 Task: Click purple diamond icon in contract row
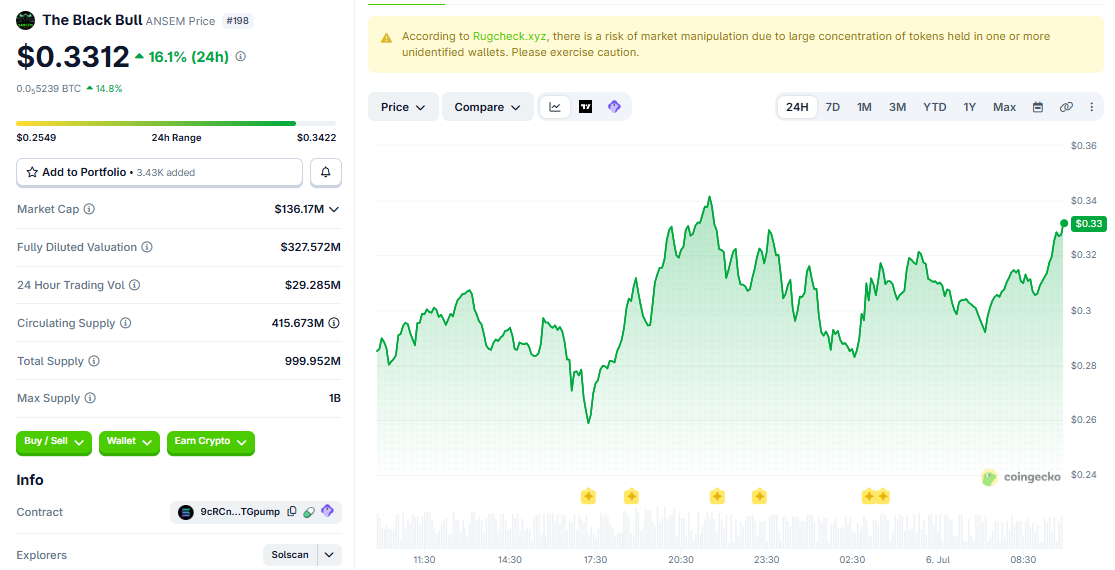tap(328, 511)
